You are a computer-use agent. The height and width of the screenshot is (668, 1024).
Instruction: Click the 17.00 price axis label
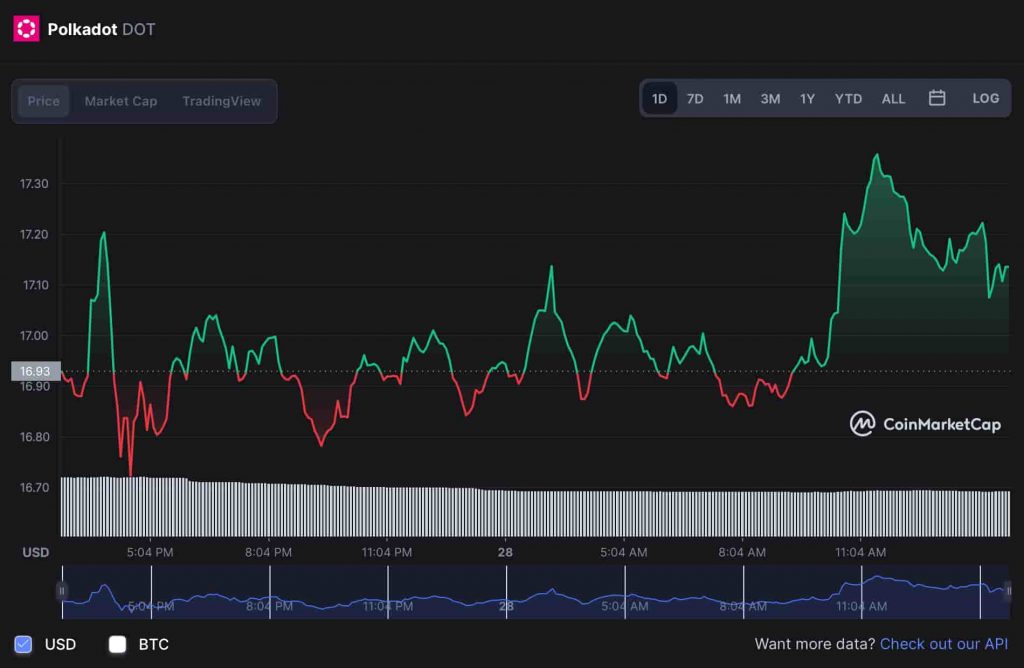click(34, 336)
